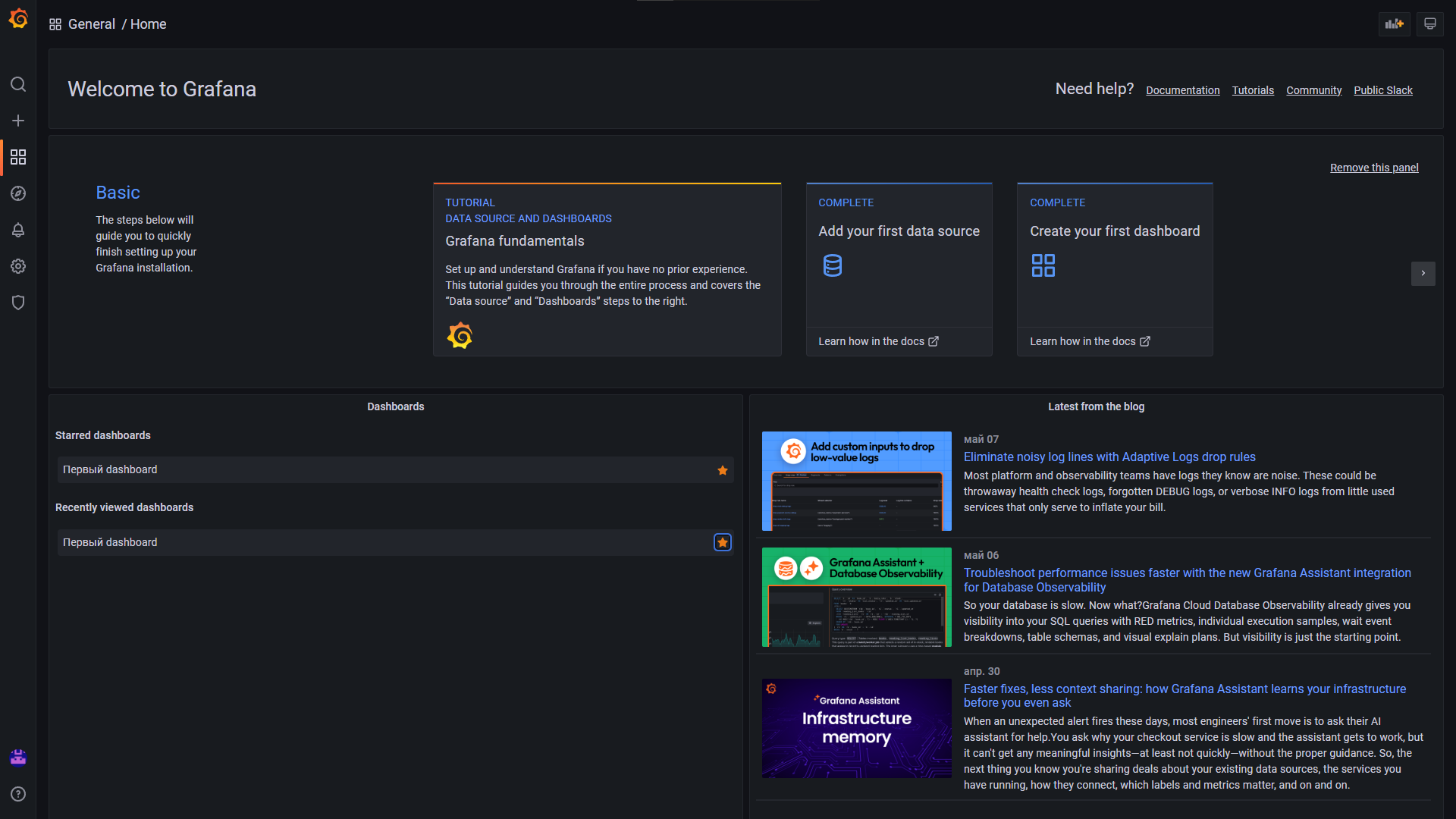The width and height of the screenshot is (1456, 819).
Task: Open the Grafana fundamentals tutorial card
Action: 607,269
